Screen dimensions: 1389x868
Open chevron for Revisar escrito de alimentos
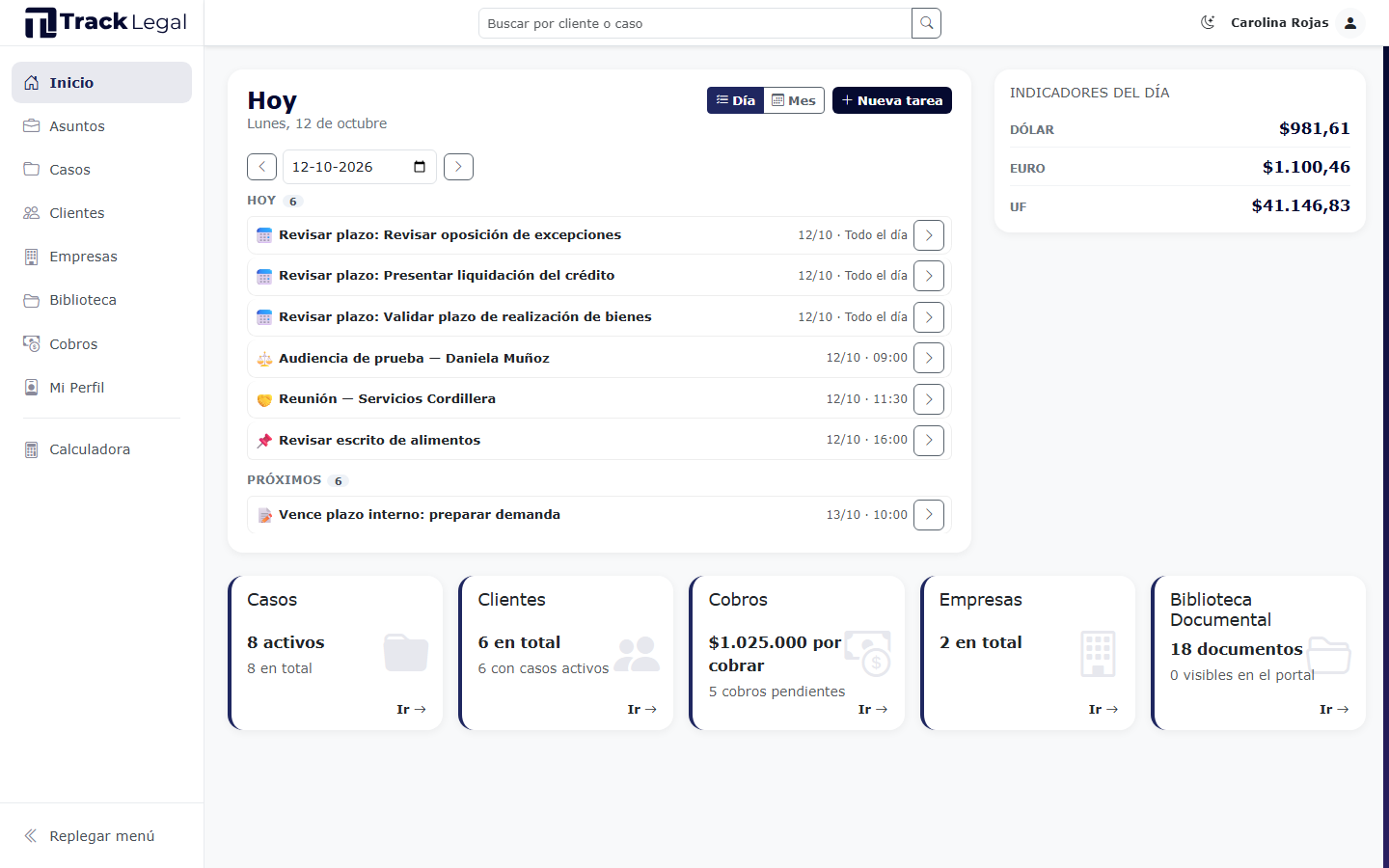pos(929,440)
